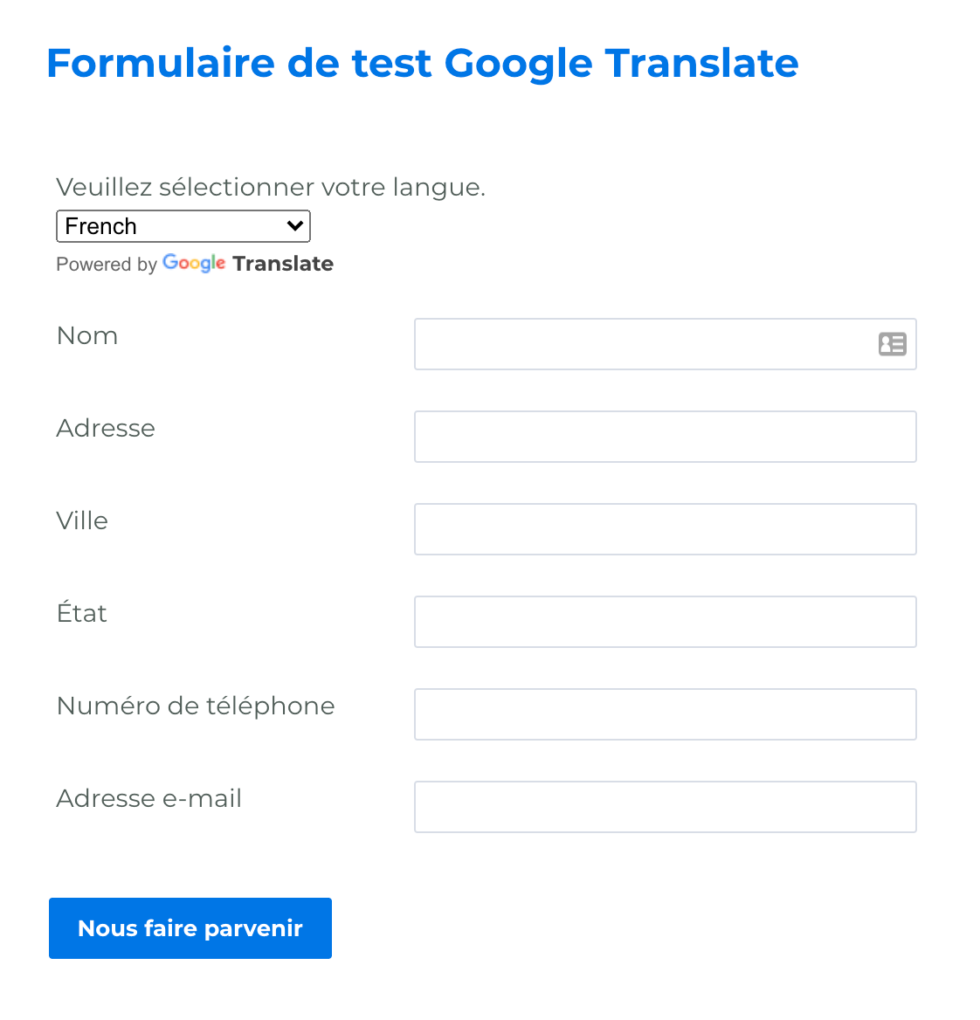Click the État input field

click(x=665, y=621)
